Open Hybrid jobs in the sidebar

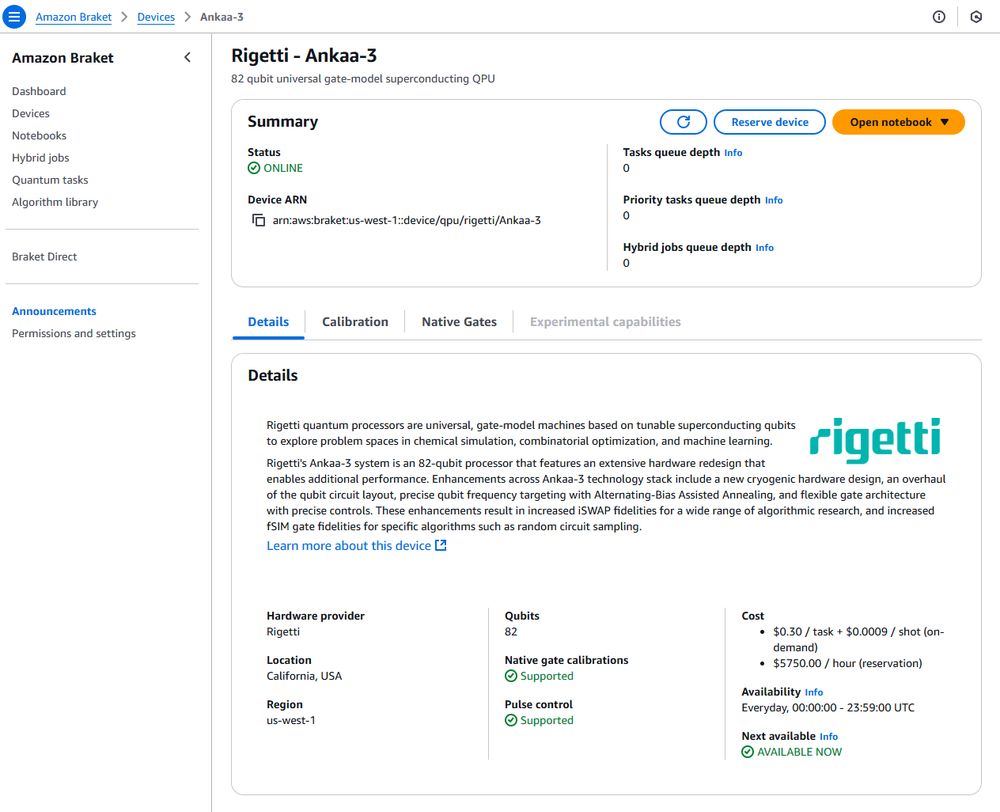40,158
